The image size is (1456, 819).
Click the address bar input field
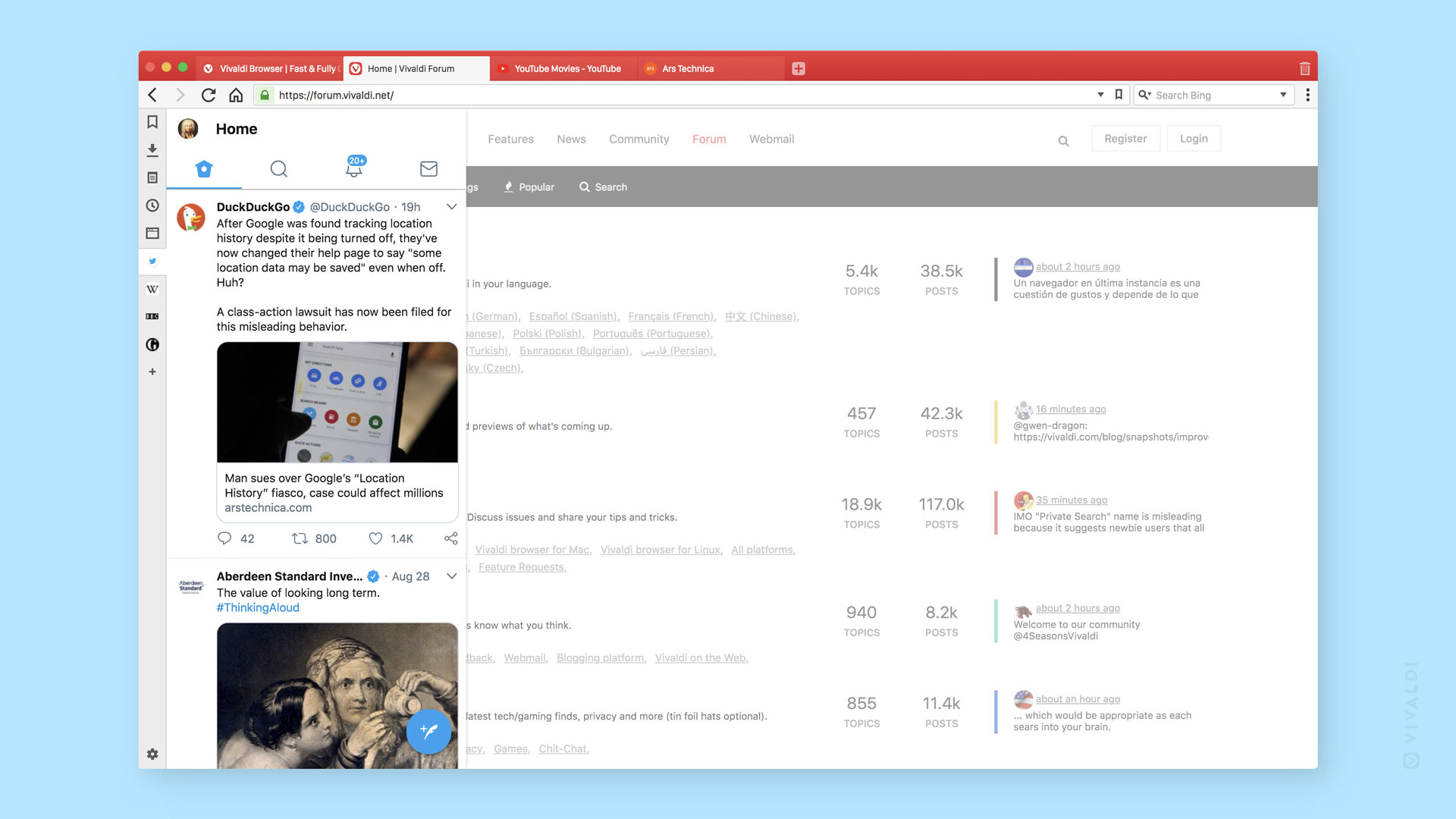click(680, 95)
